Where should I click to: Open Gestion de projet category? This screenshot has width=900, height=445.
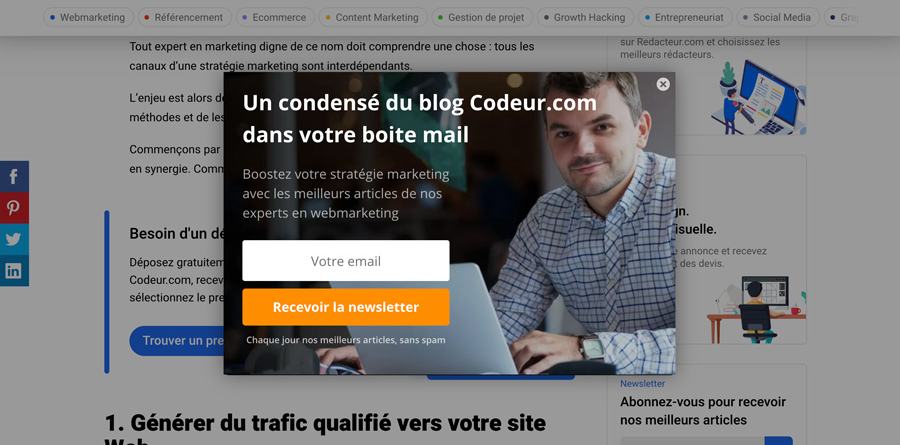(x=482, y=17)
